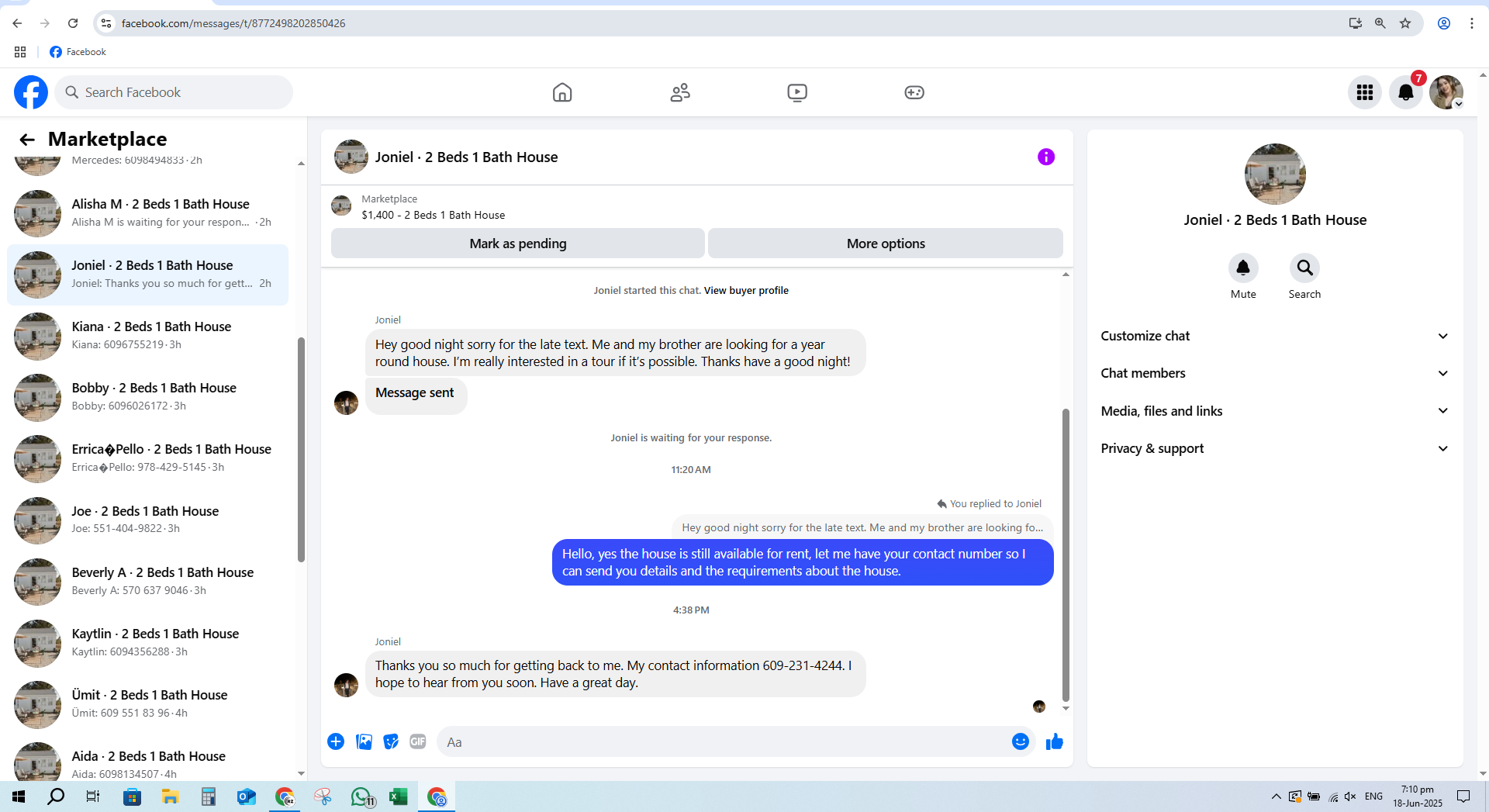Open Errica Pello conversation
Image resolution: width=1489 pixels, height=812 pixels.
148,458
